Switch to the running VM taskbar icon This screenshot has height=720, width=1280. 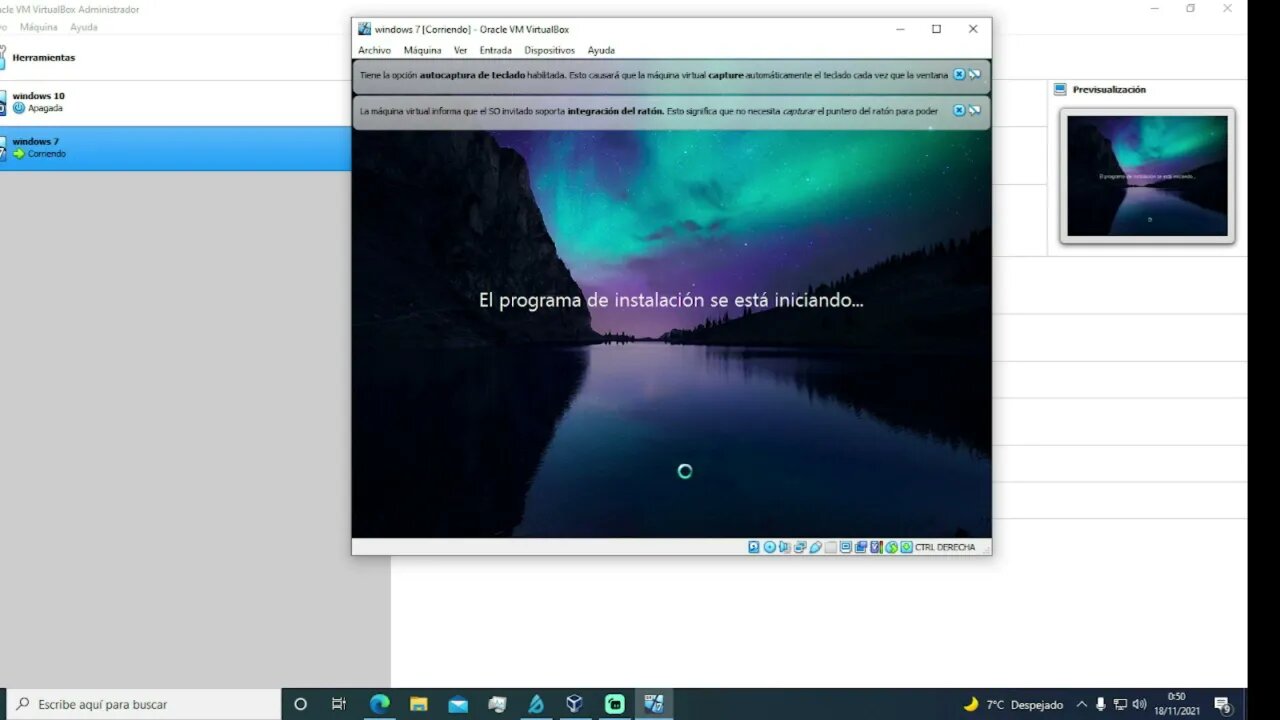pyautogui.click(x=654, y=704)
